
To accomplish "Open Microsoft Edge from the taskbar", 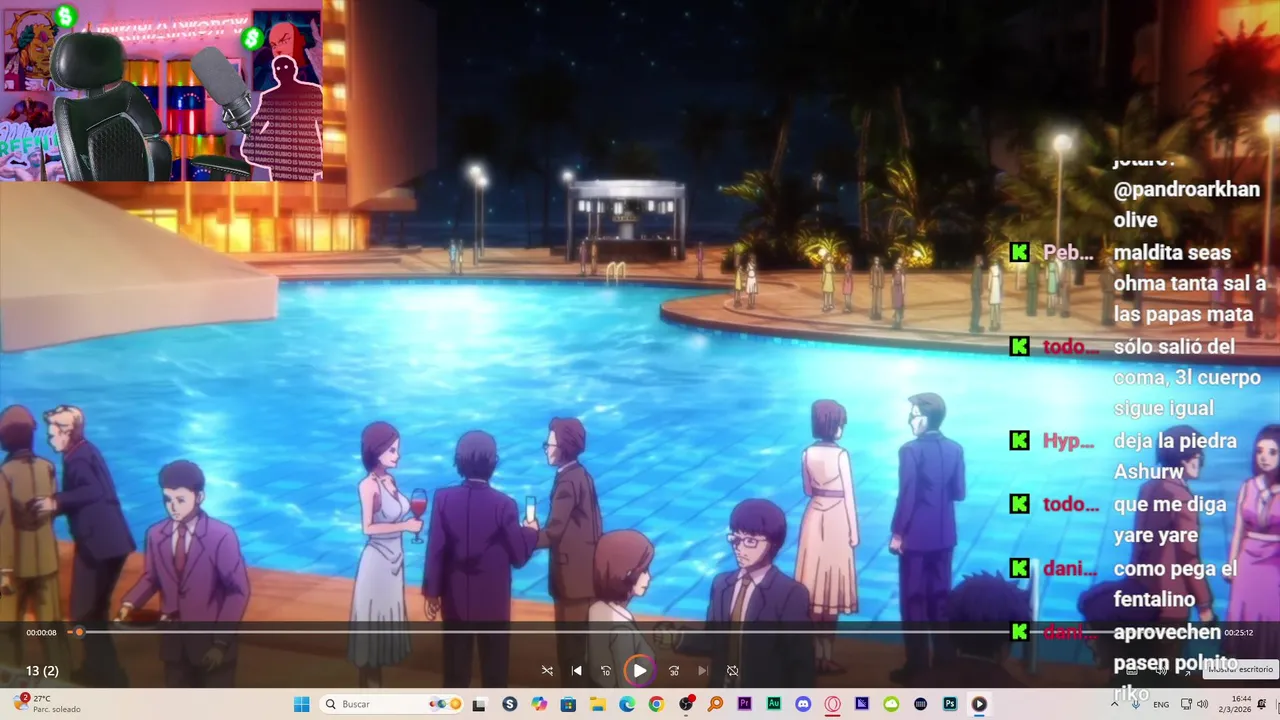I will 627,704.
